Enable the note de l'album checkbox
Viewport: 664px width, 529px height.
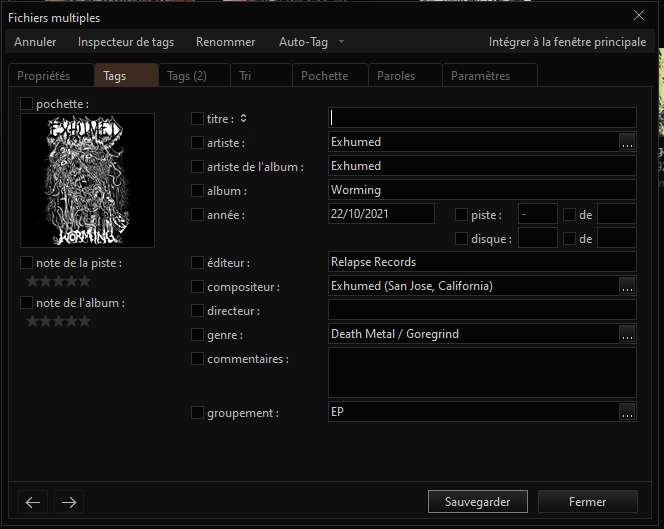click(27, 303)
